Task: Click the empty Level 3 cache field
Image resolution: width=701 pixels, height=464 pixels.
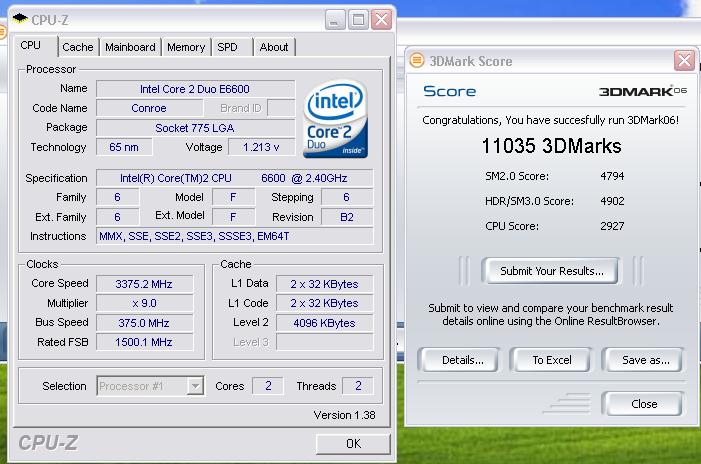Action: coord(325,342)
